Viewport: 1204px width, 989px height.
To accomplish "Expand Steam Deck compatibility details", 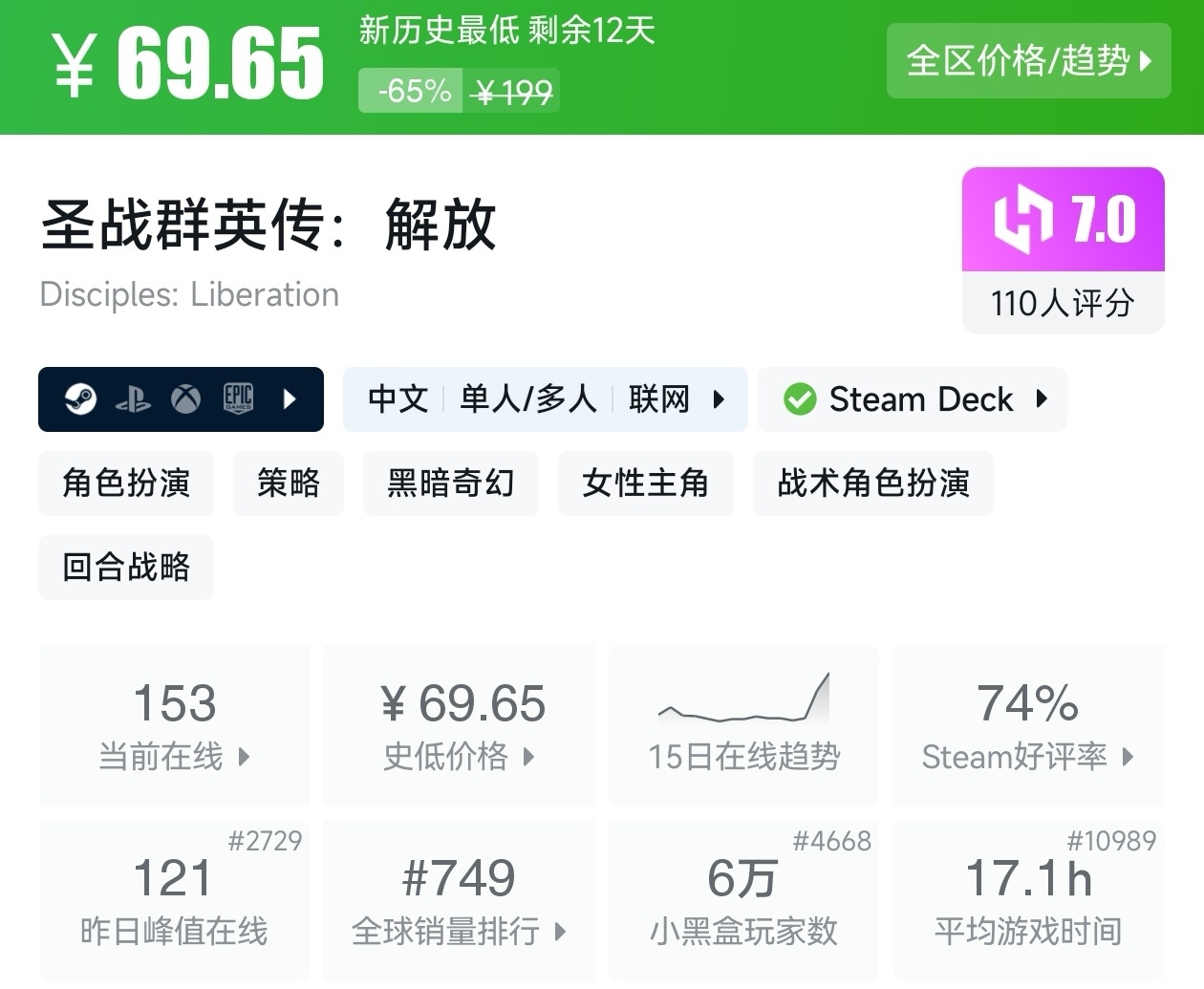I will coord(1042,398).
